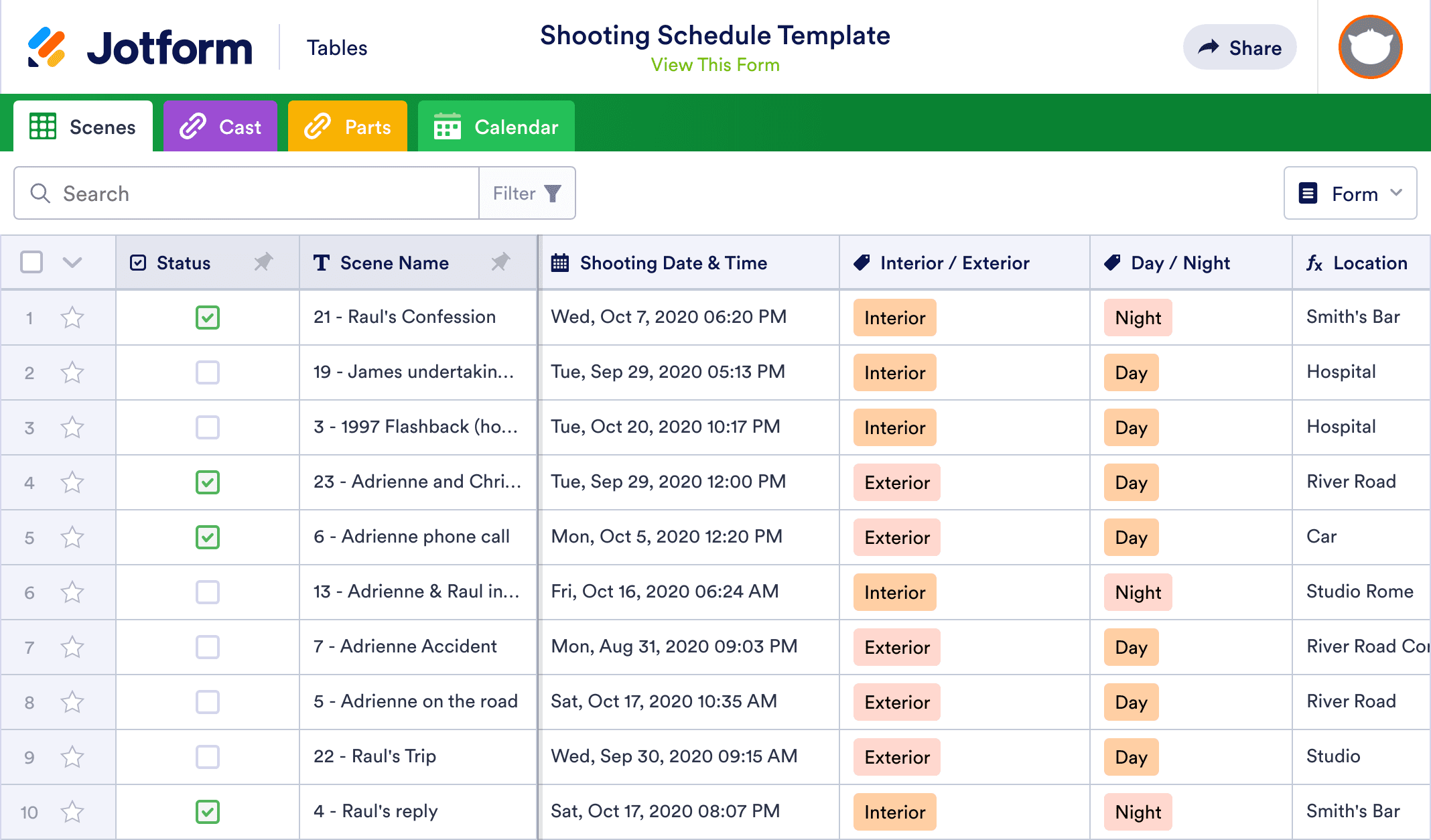
Task: Expand the chevron next to select-all checkbox
Action: pos(72,263)
